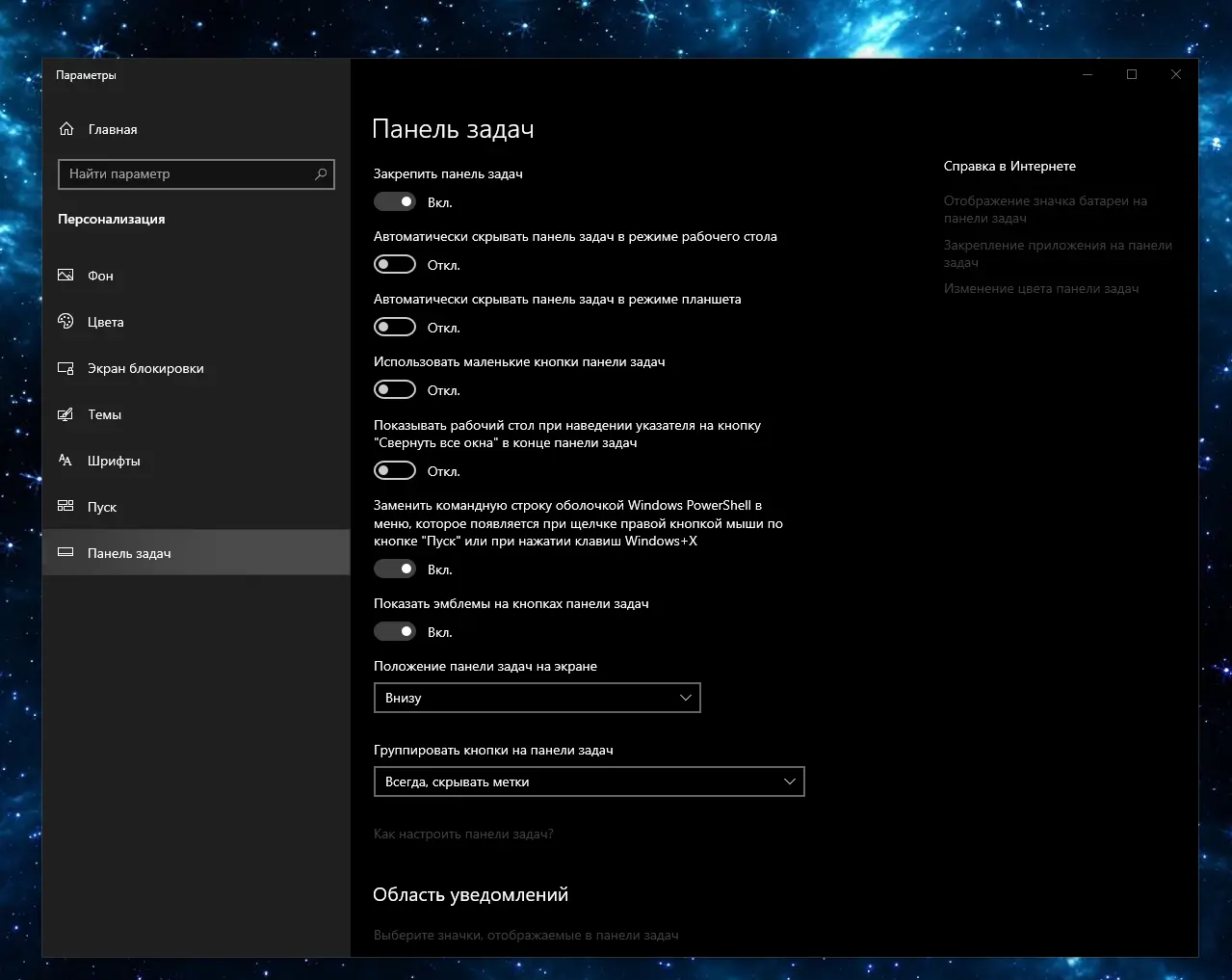Open link Выберите значки, отображаемые в панели задач

coord(526,936)
